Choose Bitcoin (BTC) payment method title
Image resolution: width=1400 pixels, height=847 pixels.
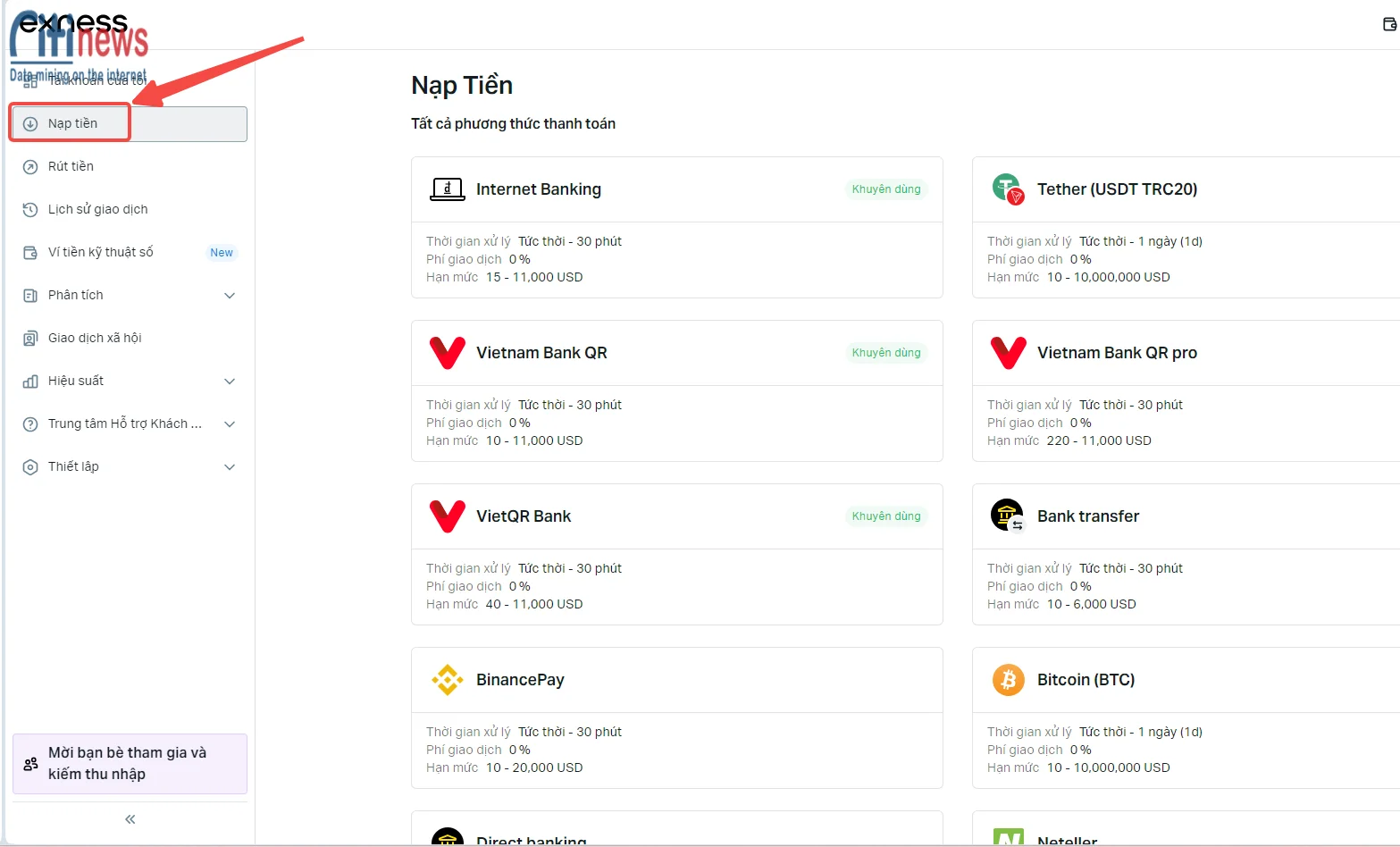point(1086,680)
